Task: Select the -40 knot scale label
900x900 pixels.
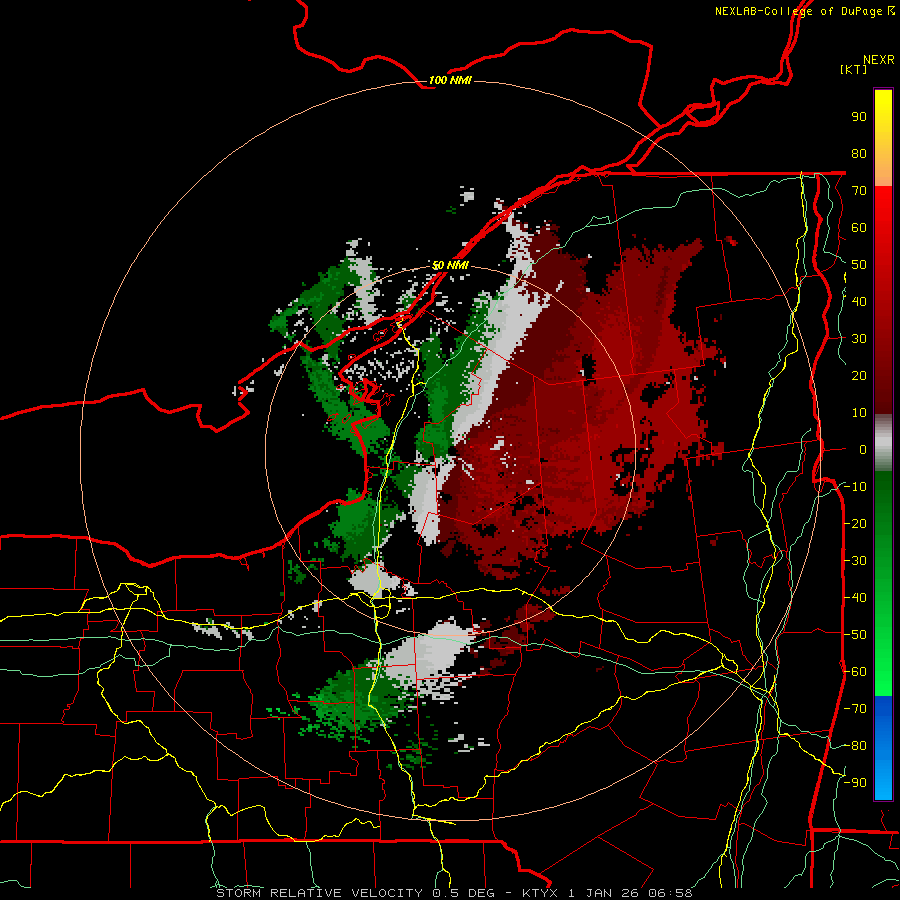Action: pos(856,598)
